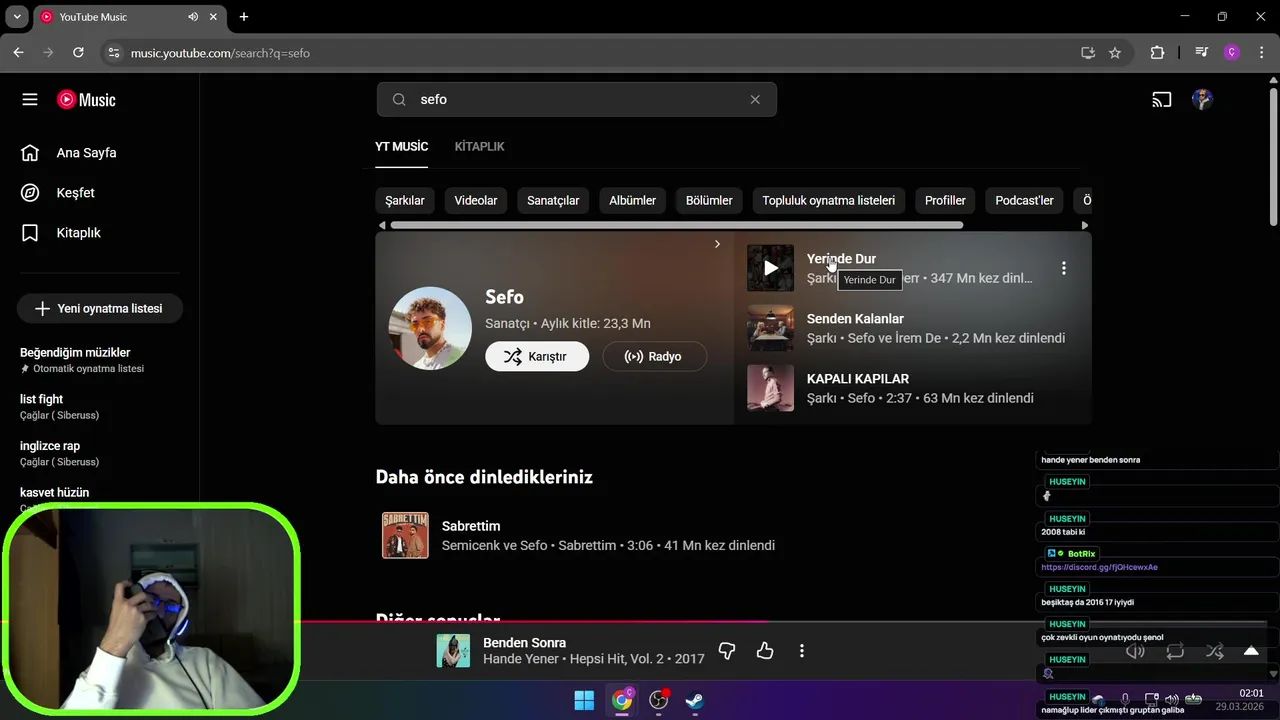This screenshot has height=720, width=1280.
Task: Open Yerinde Dur song title
Action: click(x=841, y=259)
